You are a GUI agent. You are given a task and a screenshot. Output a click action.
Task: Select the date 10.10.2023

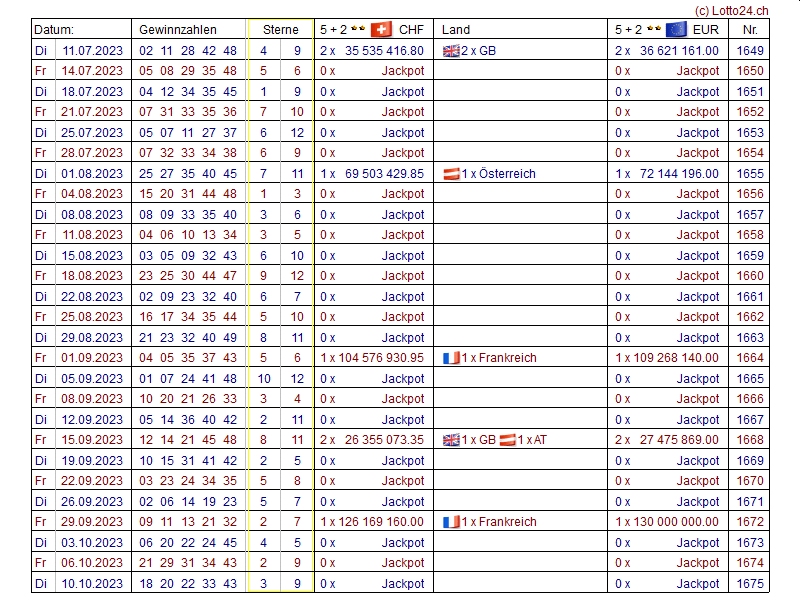[x=93, y=583]
